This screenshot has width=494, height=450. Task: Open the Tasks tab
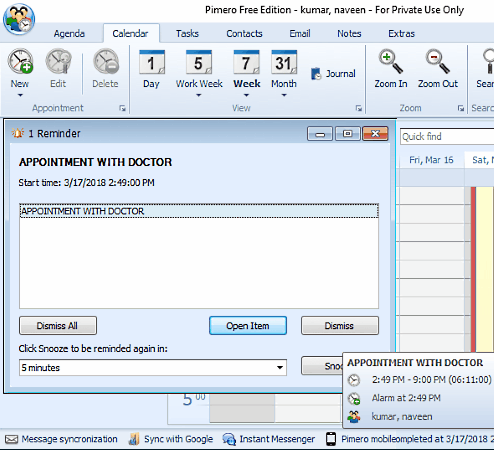[x=187, y=34]
